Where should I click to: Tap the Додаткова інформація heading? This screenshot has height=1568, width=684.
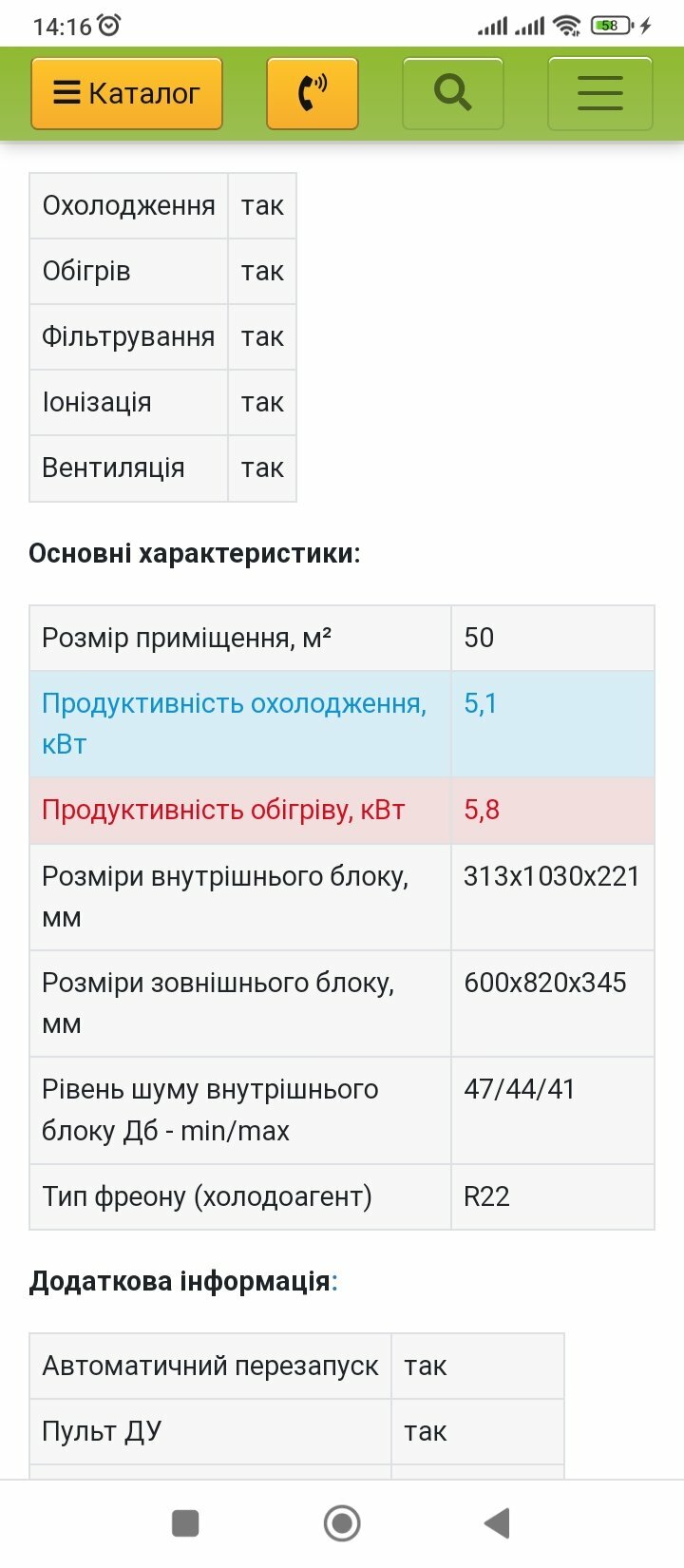tap(183, 1281)
